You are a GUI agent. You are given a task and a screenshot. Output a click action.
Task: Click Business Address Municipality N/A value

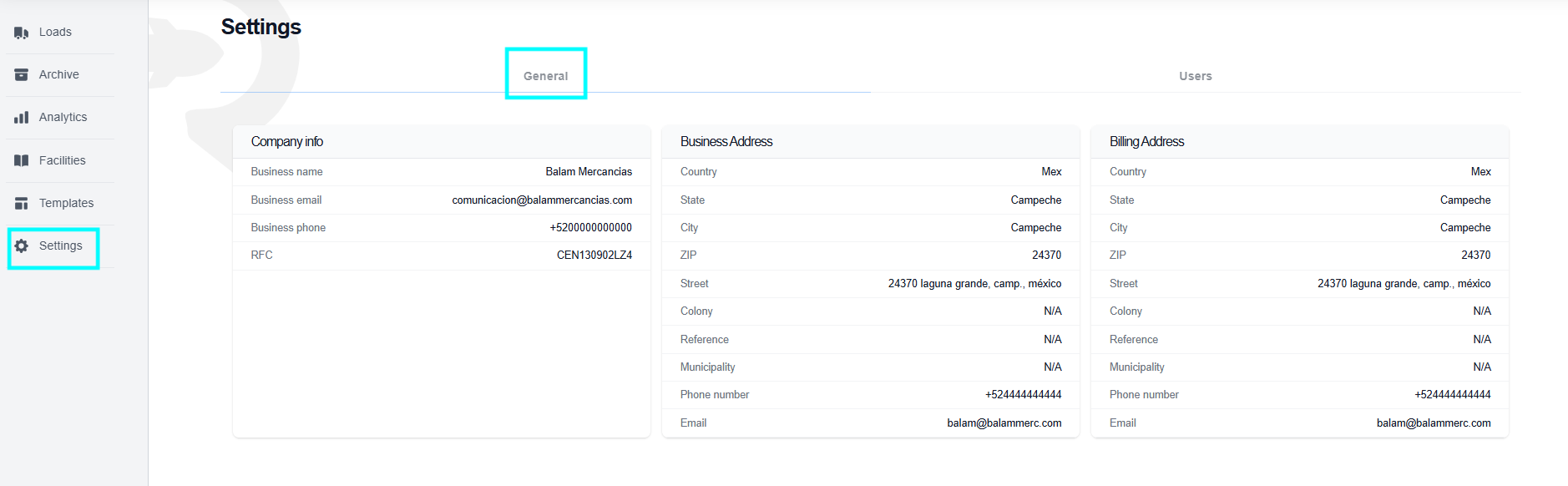tap(1052, 367)
